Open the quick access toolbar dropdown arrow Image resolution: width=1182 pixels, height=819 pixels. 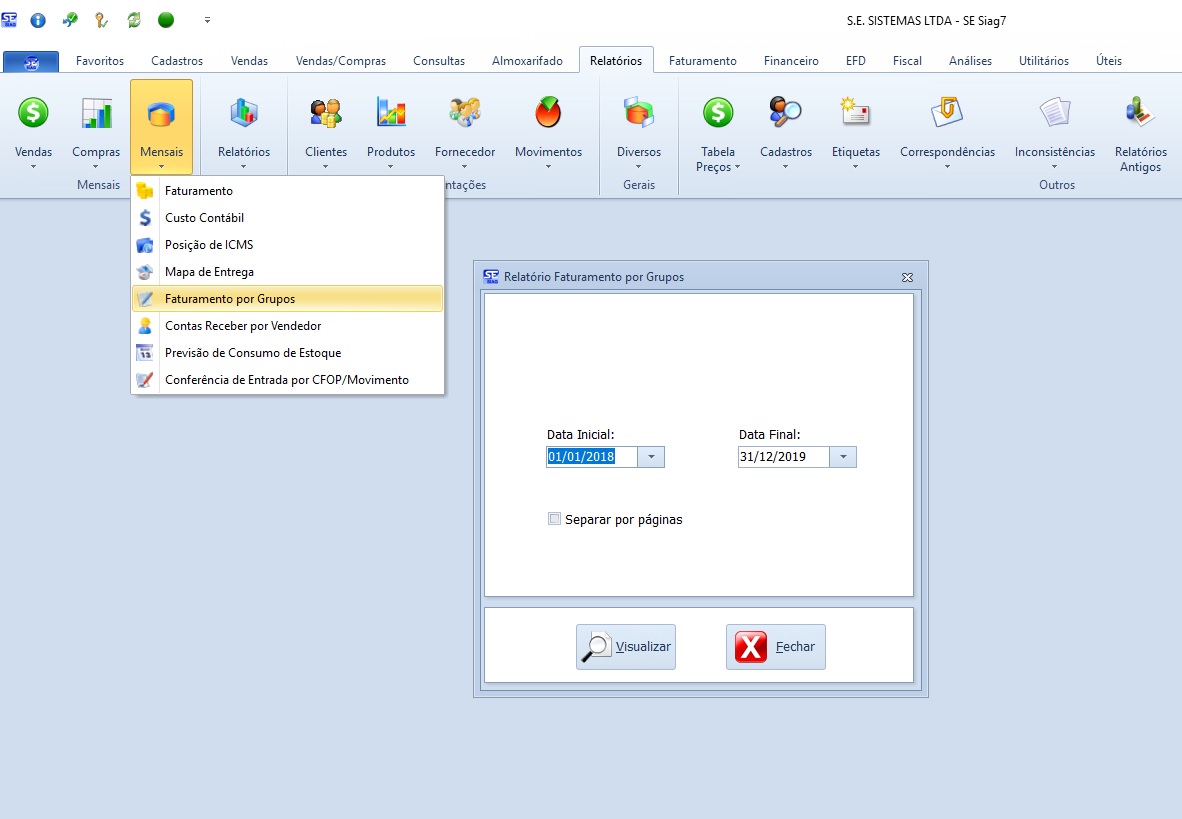tap(207, 20)
